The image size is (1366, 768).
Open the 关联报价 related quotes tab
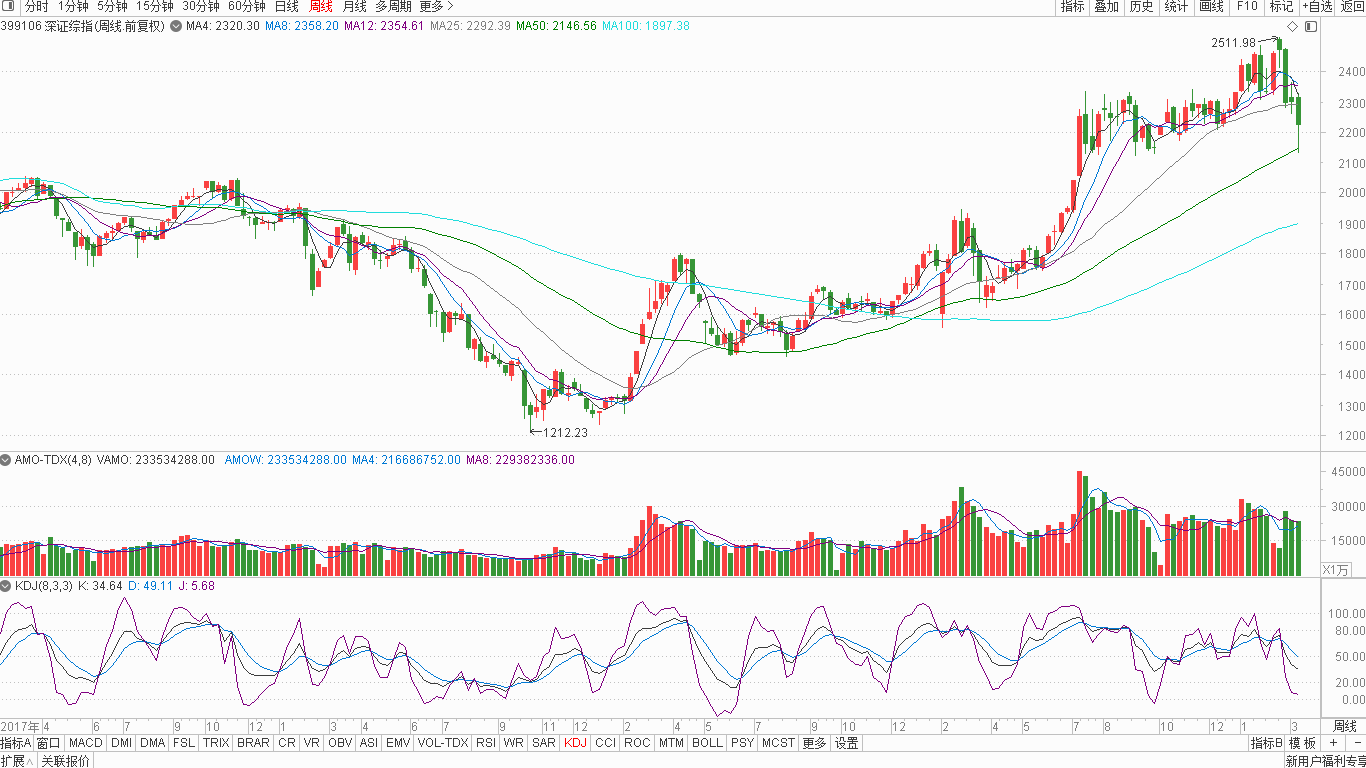65,761
